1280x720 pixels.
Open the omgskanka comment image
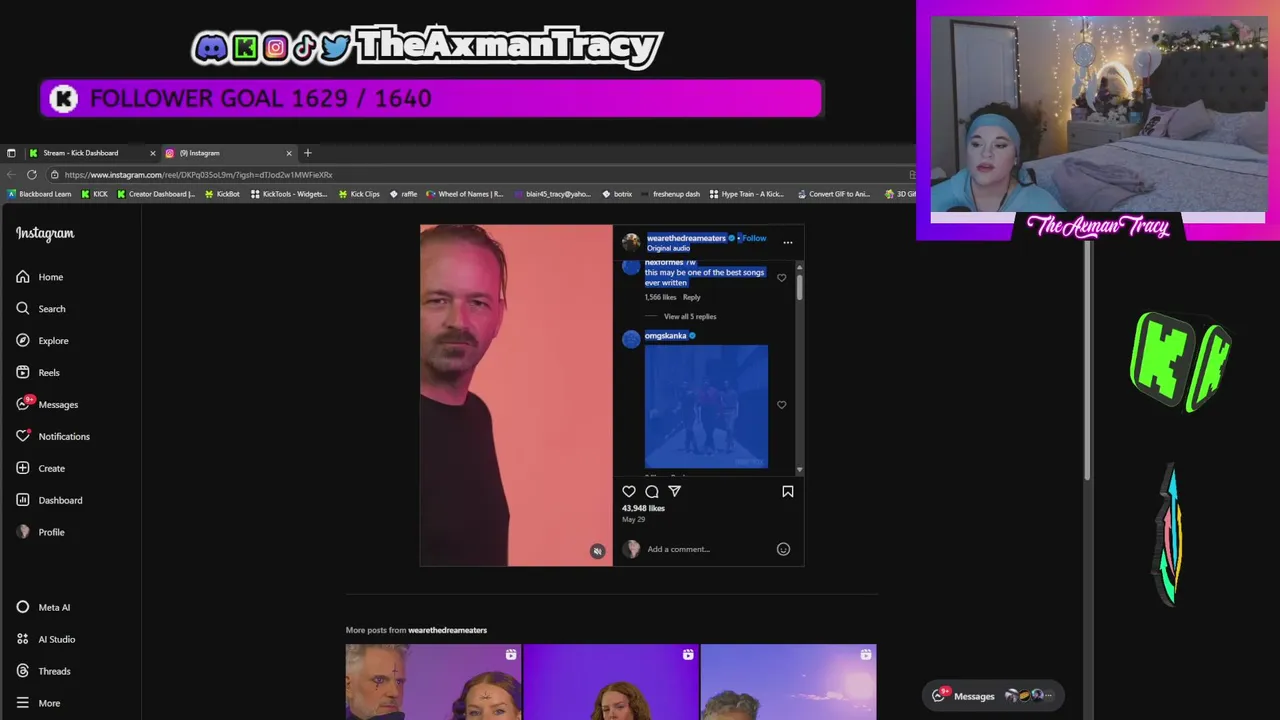[707, 406]
